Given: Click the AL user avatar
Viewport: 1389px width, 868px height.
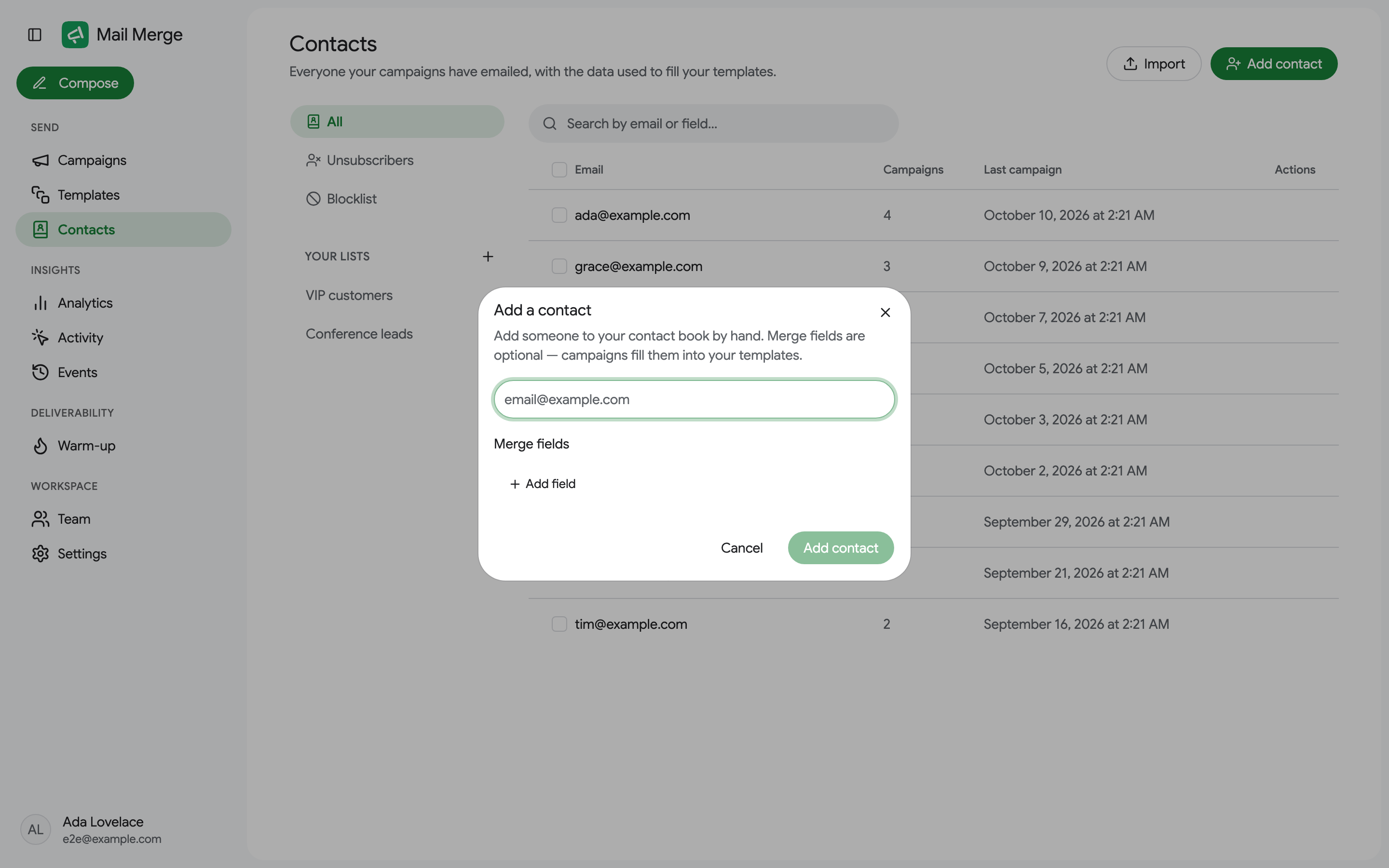Looking at the screenshot, I should coord(36,829).
